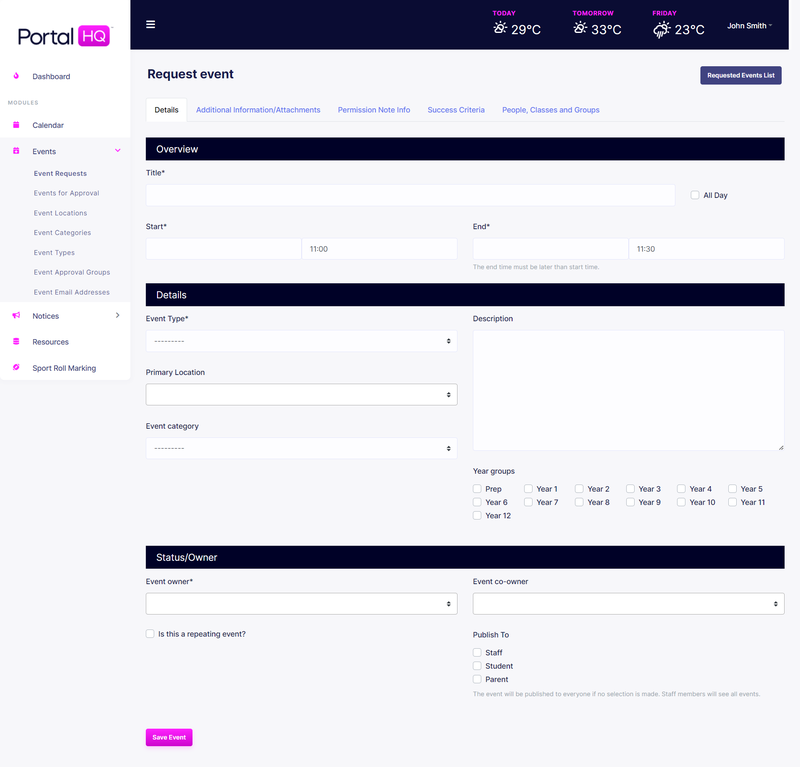Select the Calendar module icon in sidebar
The width and height of the screenshot is (800, 767).
(x=15, y=124)
